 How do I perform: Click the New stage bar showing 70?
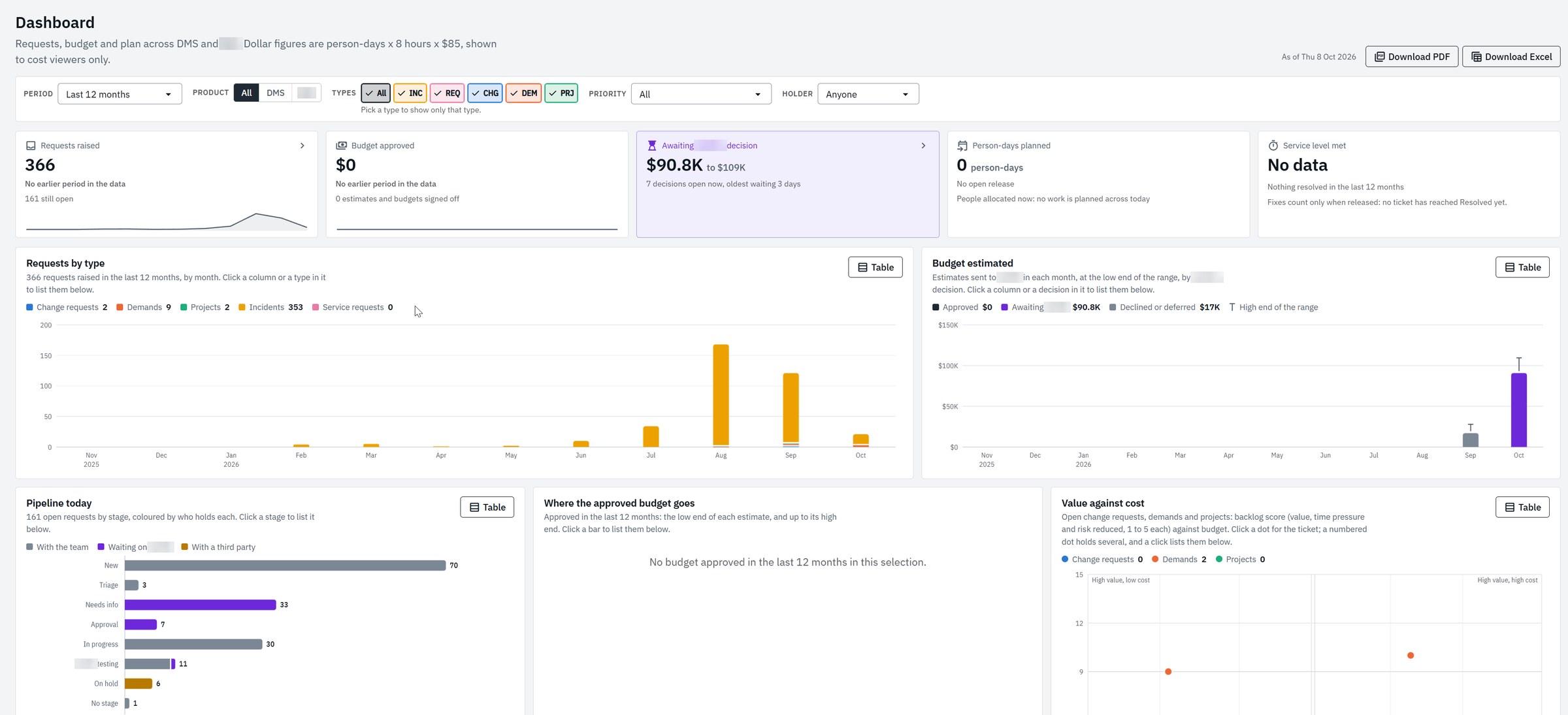coord(286,565)
